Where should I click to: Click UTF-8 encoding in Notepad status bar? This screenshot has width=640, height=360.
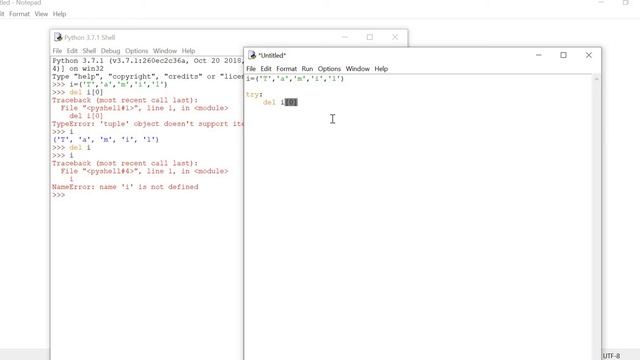611,356
